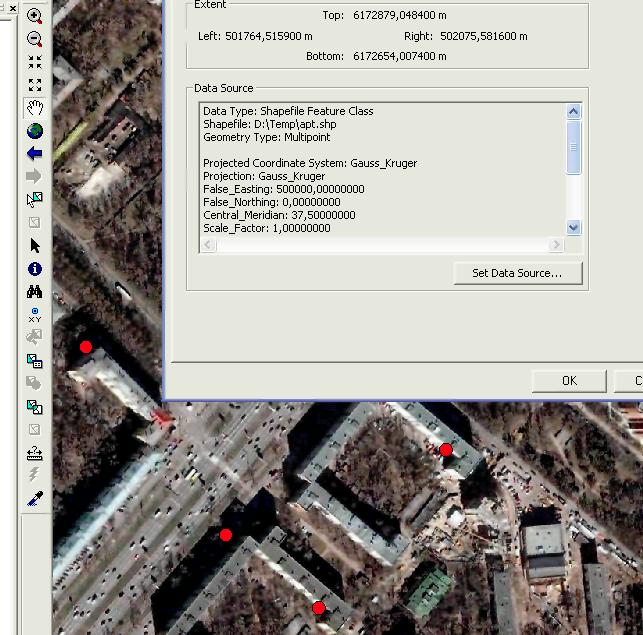
Task: Click Data Source box scroll down arrow
Action: tap(573, 227)
